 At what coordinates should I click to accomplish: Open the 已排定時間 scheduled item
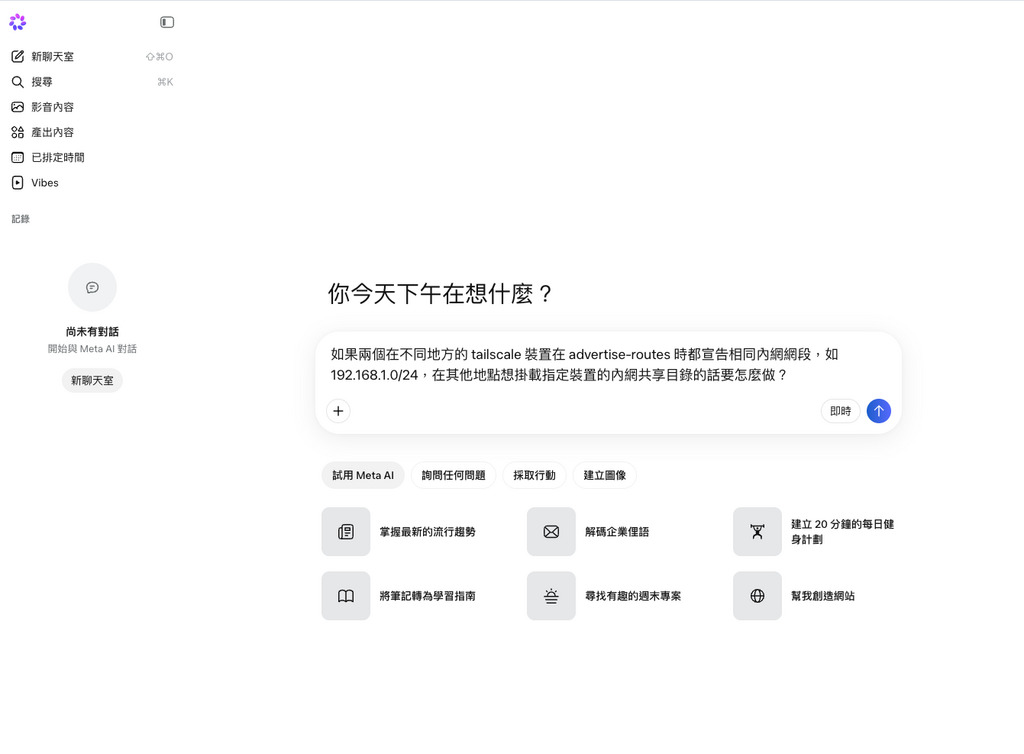coord(92,157)
